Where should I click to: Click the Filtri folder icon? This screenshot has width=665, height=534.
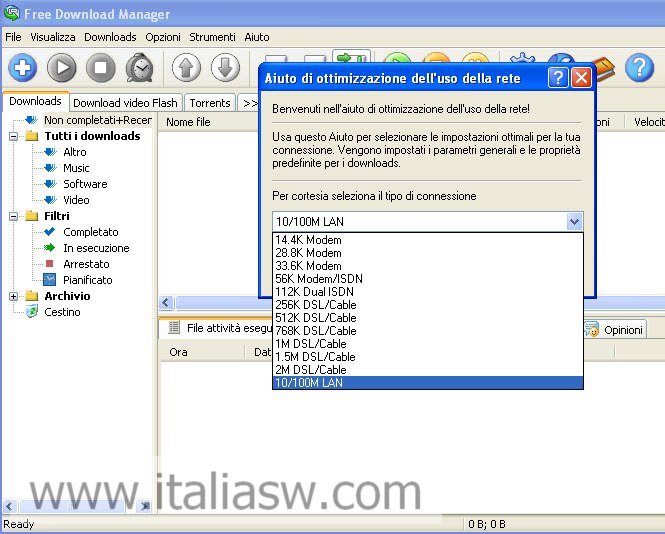32,216
